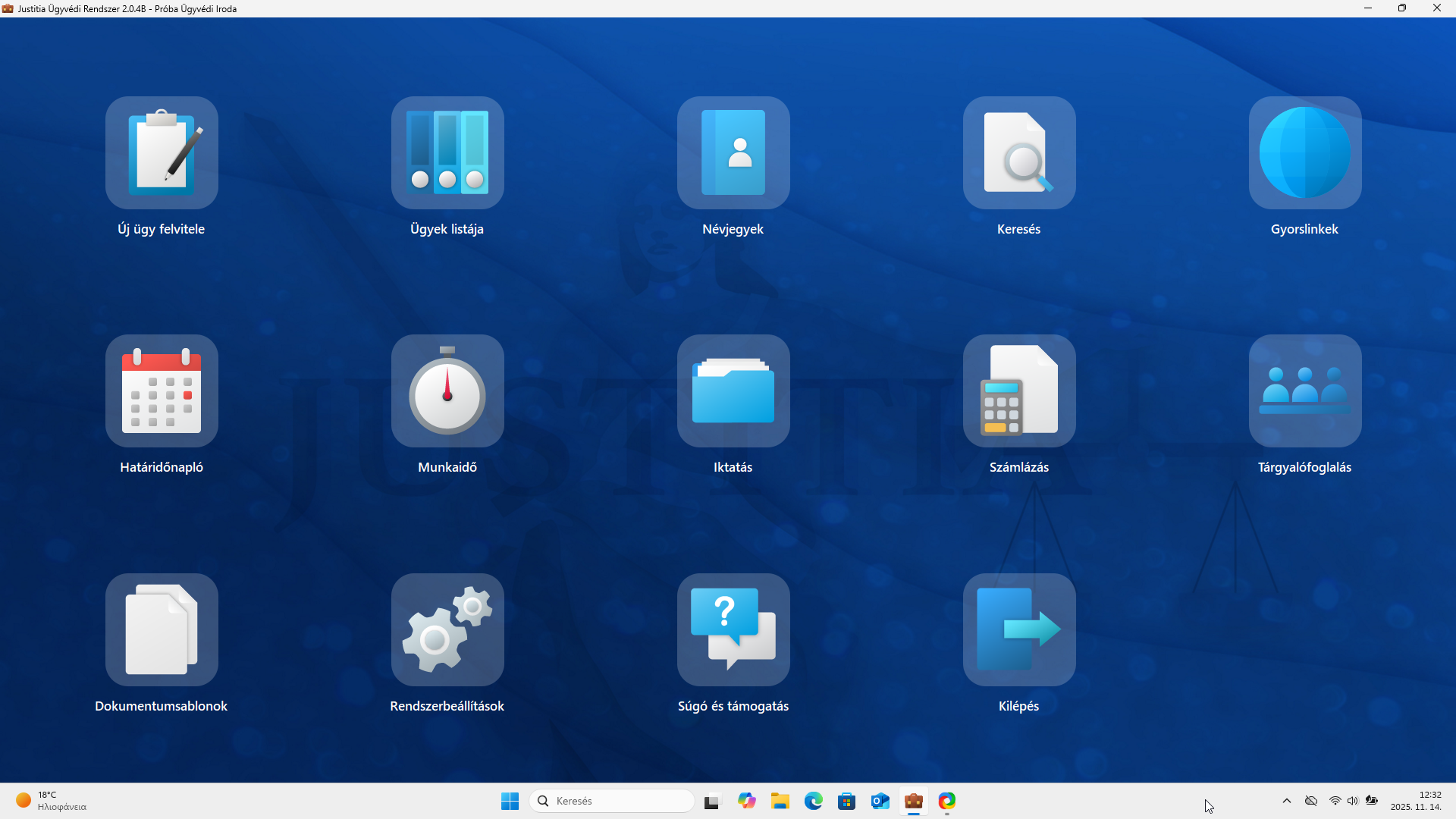The height and width of the screenshot is (819, 1456).
Task: Open the Számlázás calculator icon
Action: pos(1019,391)
